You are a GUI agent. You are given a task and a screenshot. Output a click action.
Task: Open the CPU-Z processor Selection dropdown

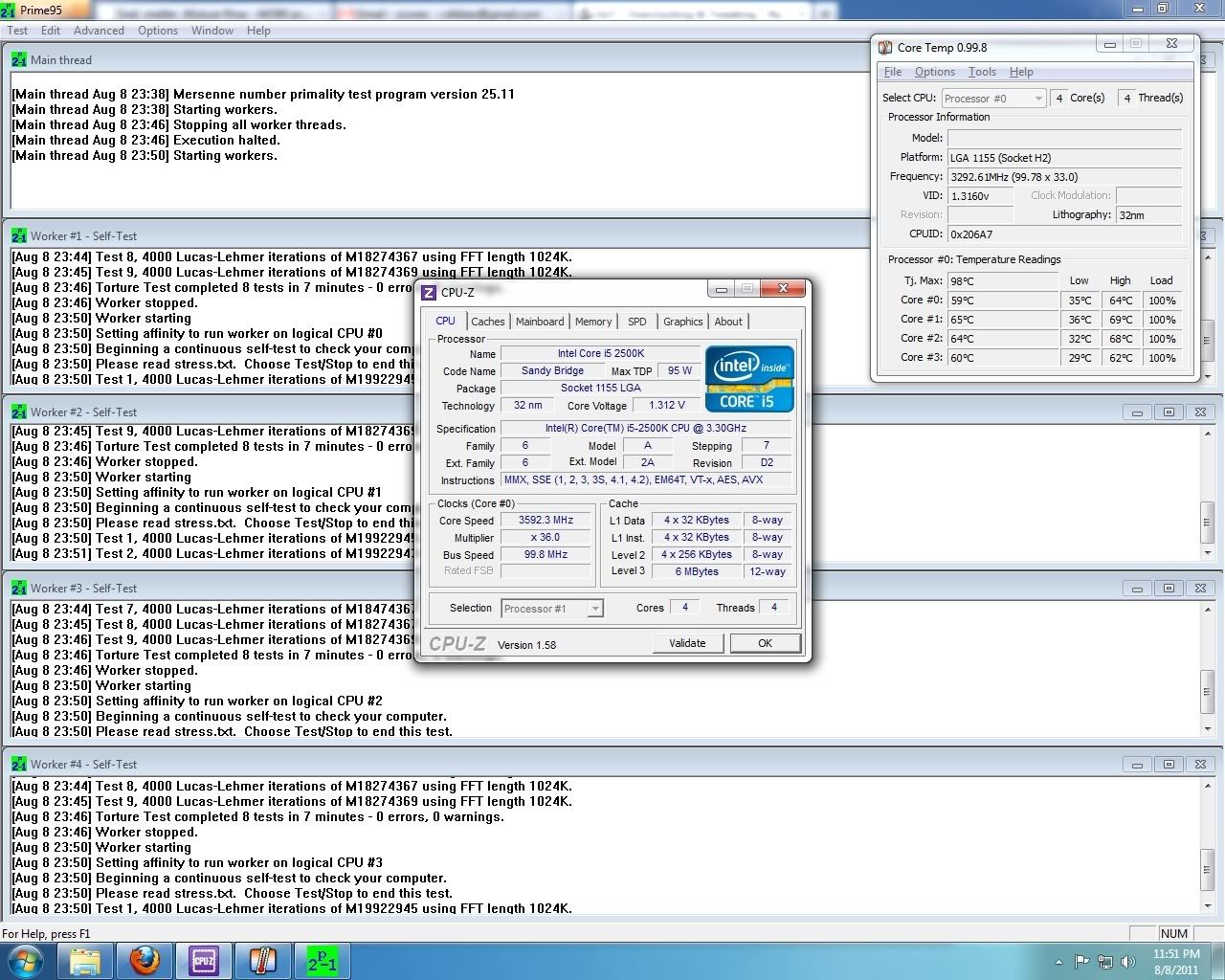595,609
